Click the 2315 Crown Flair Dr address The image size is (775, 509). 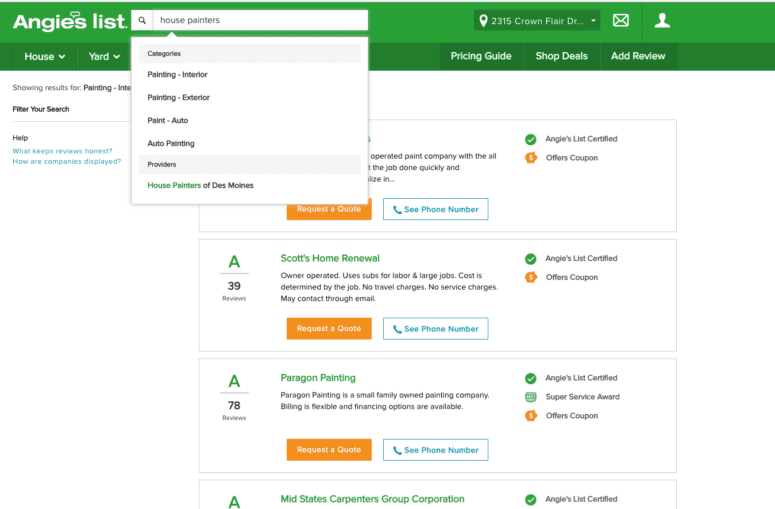(x=537, y=21)
